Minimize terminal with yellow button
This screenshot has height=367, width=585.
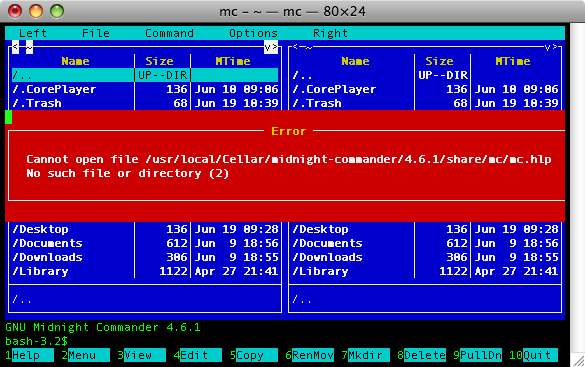[36, 11]
